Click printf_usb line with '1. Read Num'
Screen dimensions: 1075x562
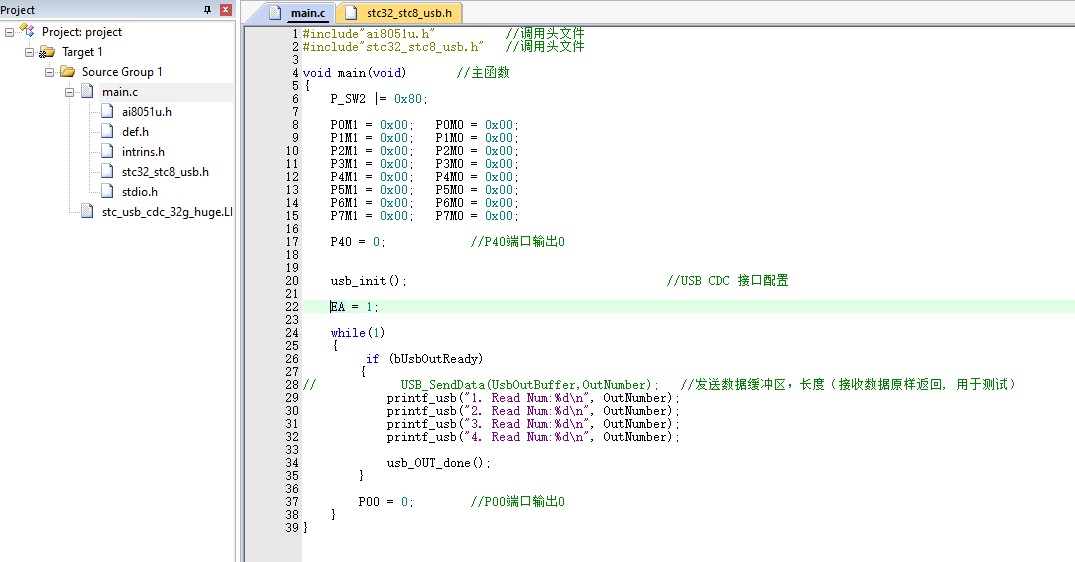point(533,398)
